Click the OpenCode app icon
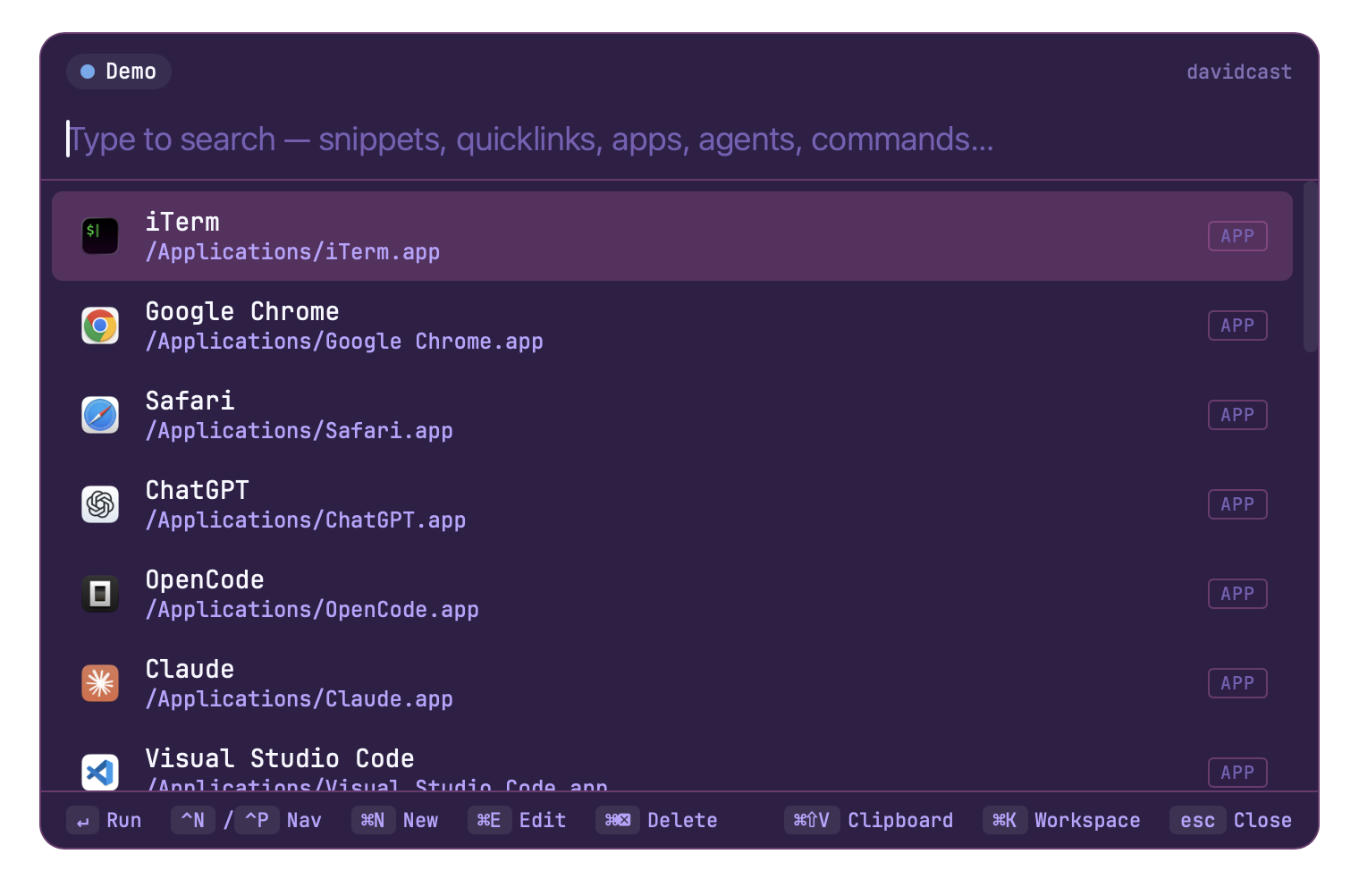Viewport: 1359px width, 896px height. [100, 594]
